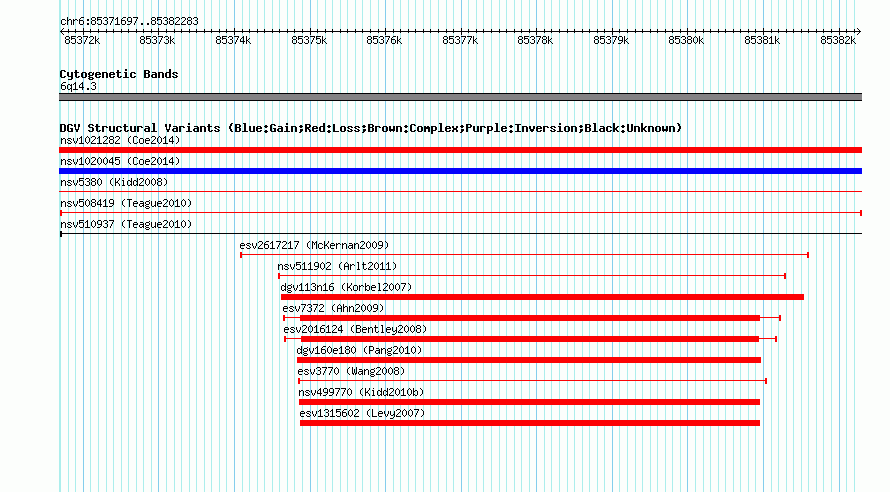The image size is (890, 492).
Task: Click the 85373k ruler tick label
Action: [157, 40]
